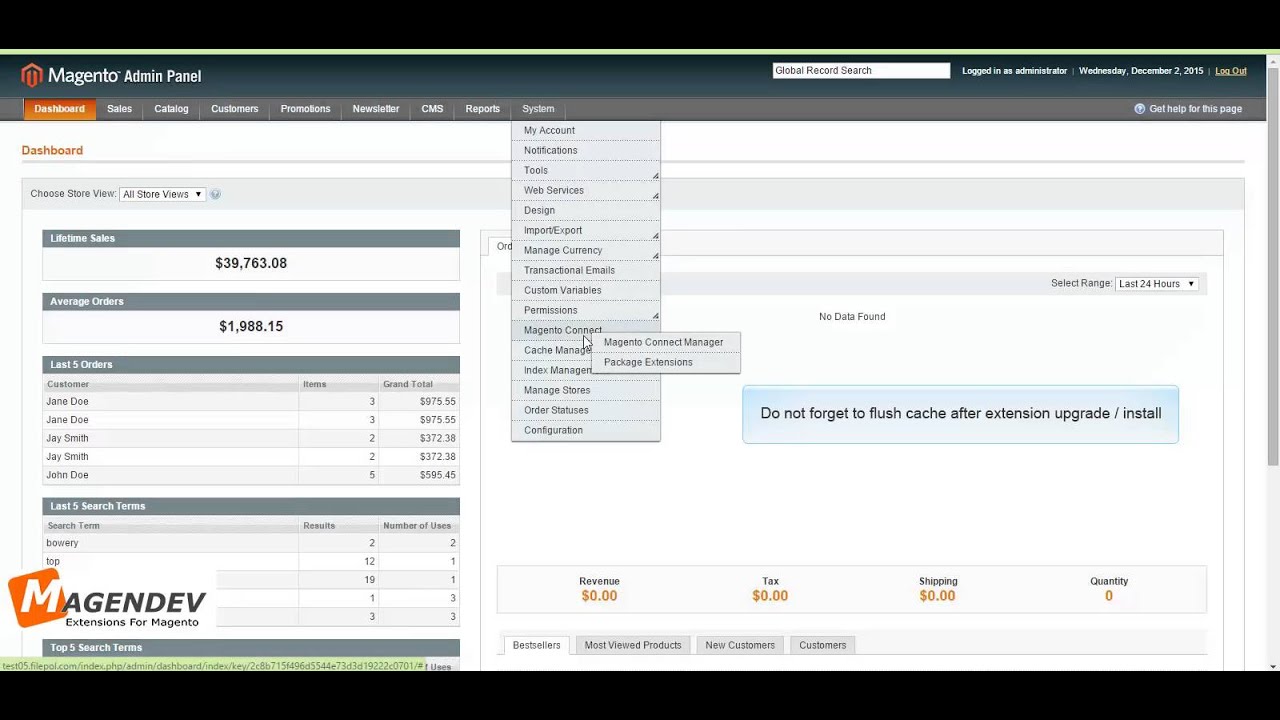Switch to Most Viewed Products tab
1280x720 pixels.
tap(633, 645)
